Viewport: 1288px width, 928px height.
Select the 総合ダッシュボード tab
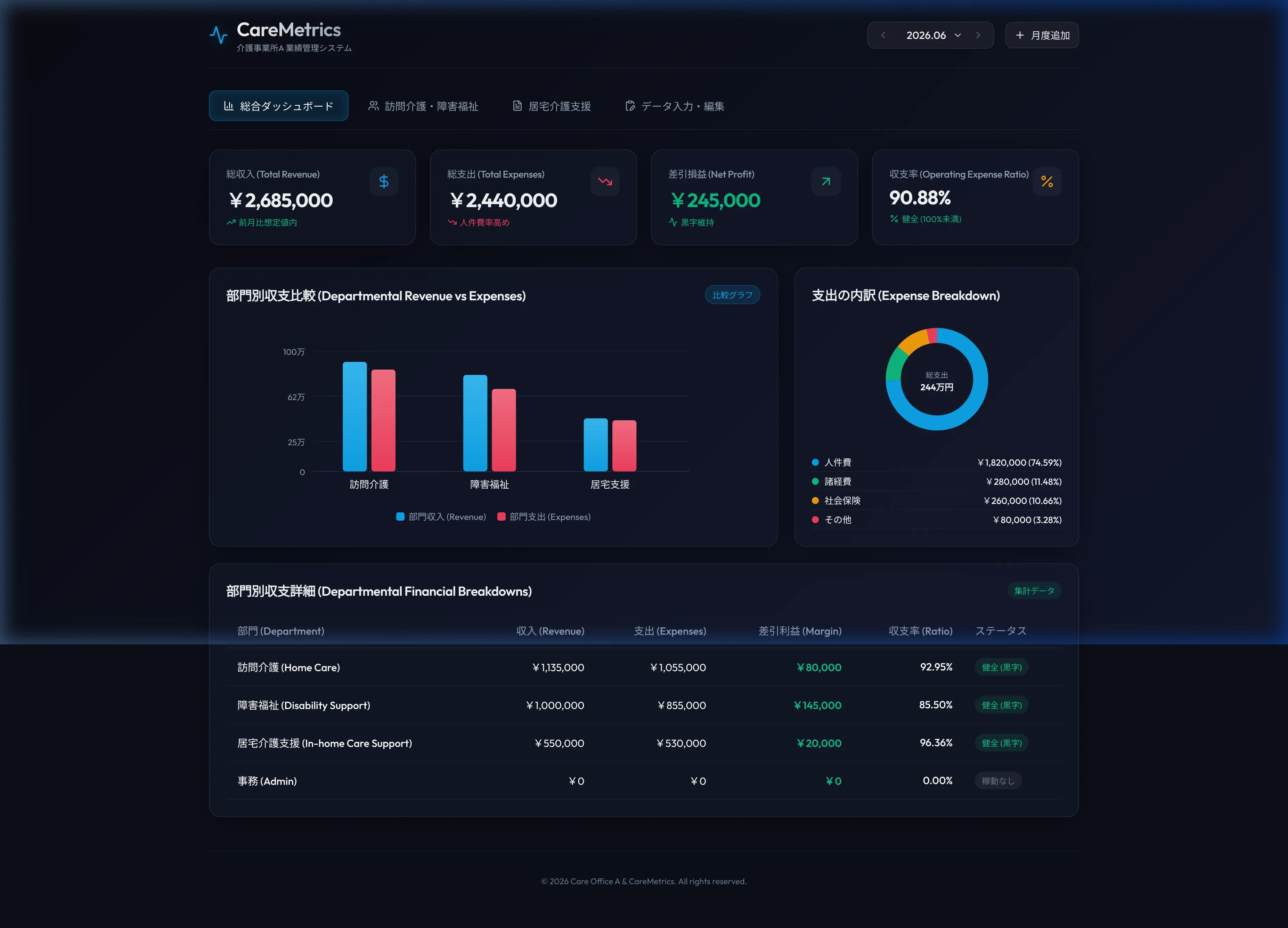(278, 106)
